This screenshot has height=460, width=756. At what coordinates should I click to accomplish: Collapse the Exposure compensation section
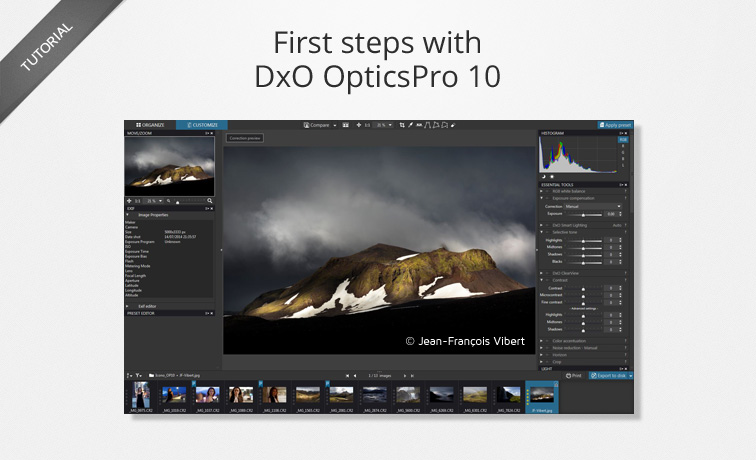[x=541, y=198]
